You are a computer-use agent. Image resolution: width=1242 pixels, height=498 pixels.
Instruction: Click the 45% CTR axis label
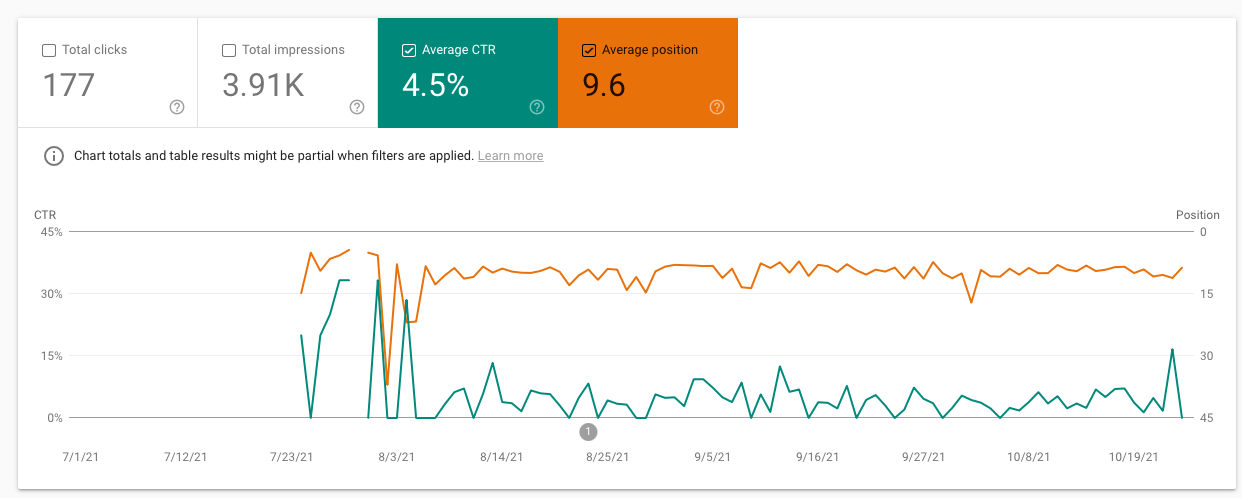click(51, 232)
